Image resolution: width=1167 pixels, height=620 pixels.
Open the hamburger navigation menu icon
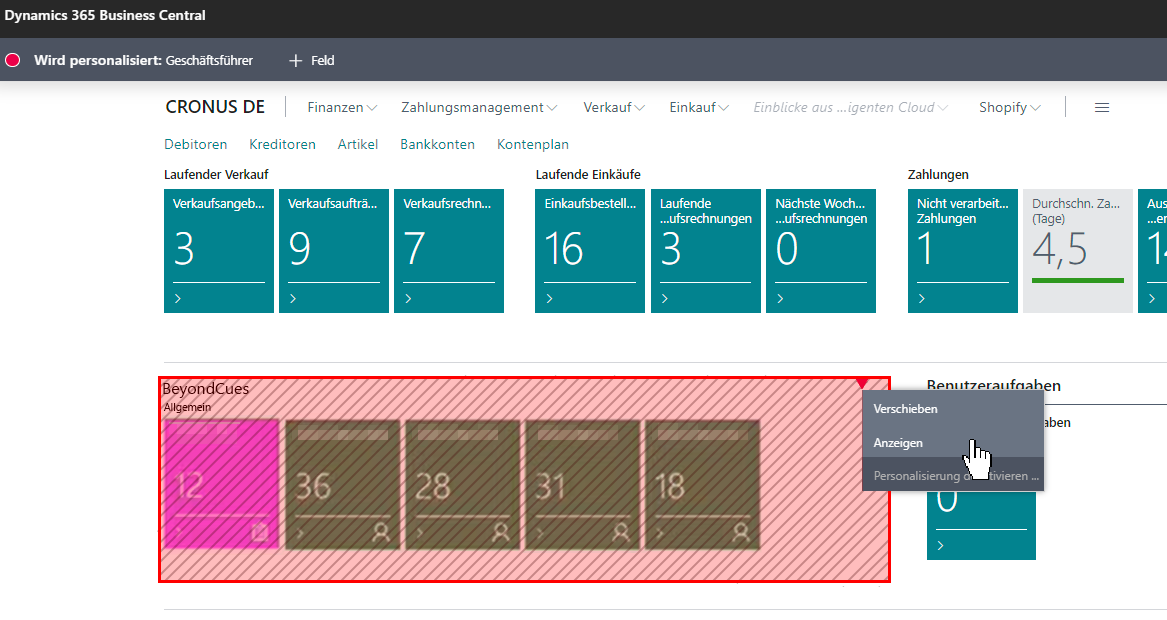coord(1101,107)
